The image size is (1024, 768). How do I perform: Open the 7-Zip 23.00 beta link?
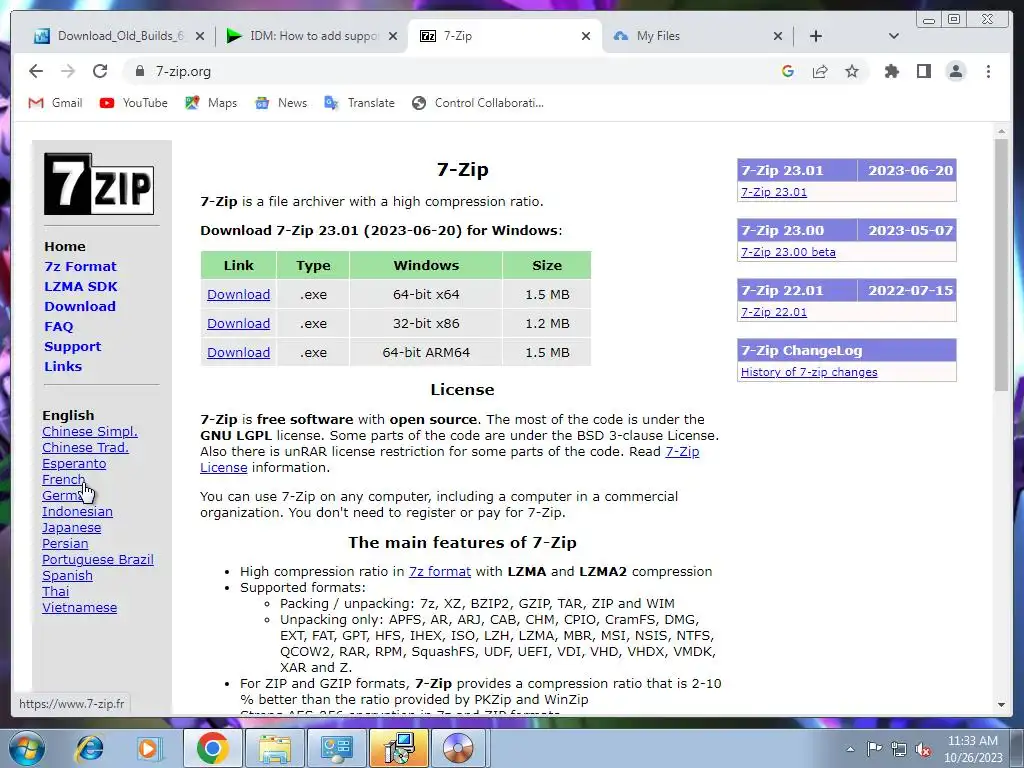[x=788, y=252]
